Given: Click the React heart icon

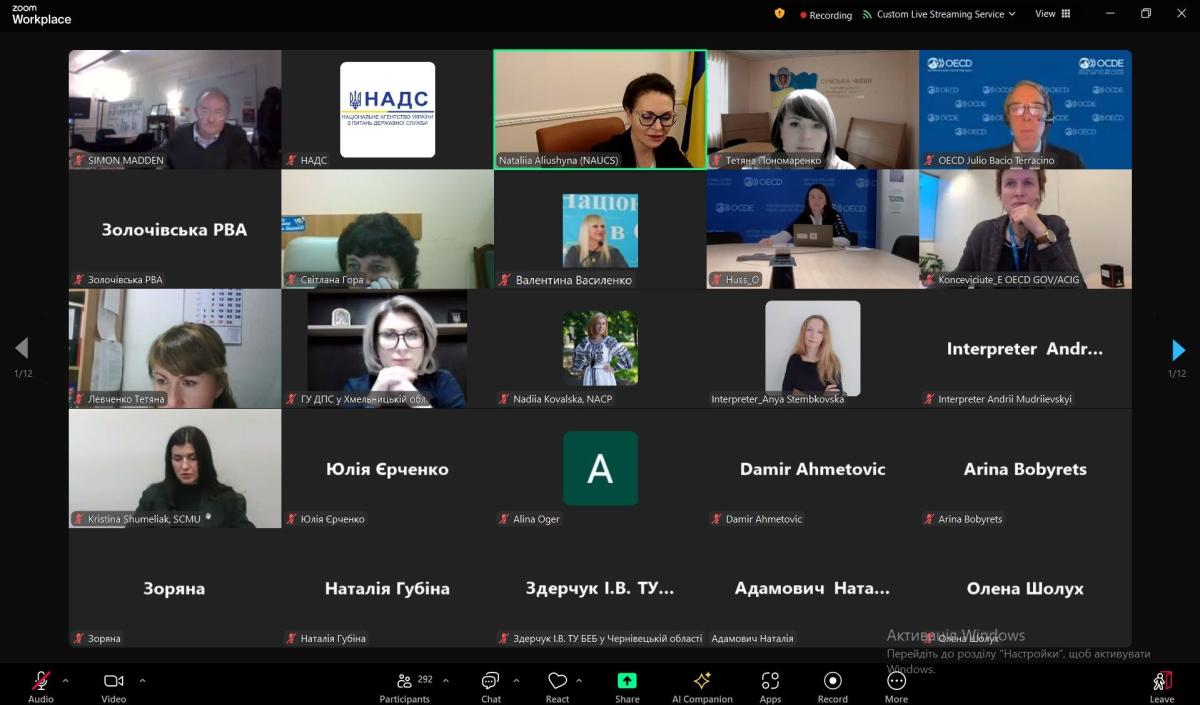Looking at the screenshot, I should tap(557, 681).
